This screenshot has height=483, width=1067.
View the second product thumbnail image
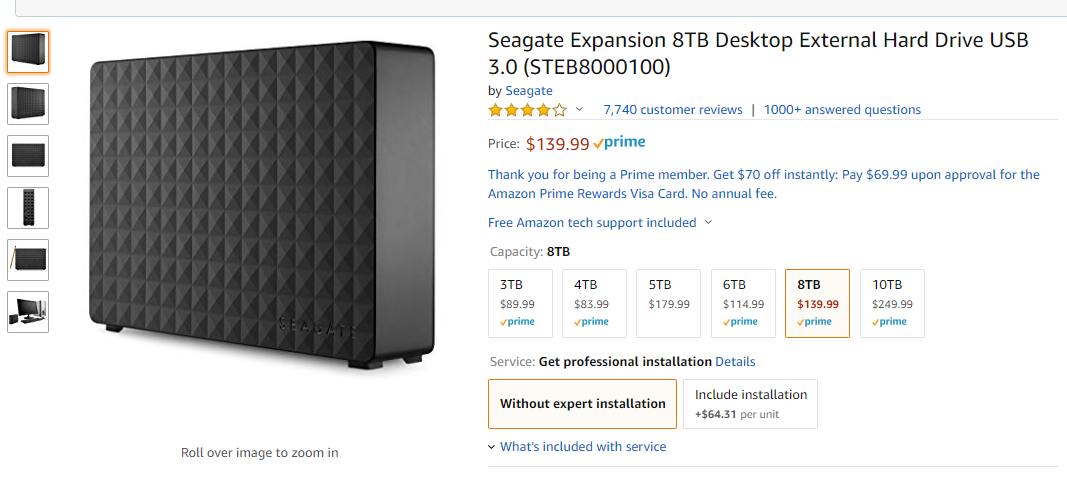28,104
